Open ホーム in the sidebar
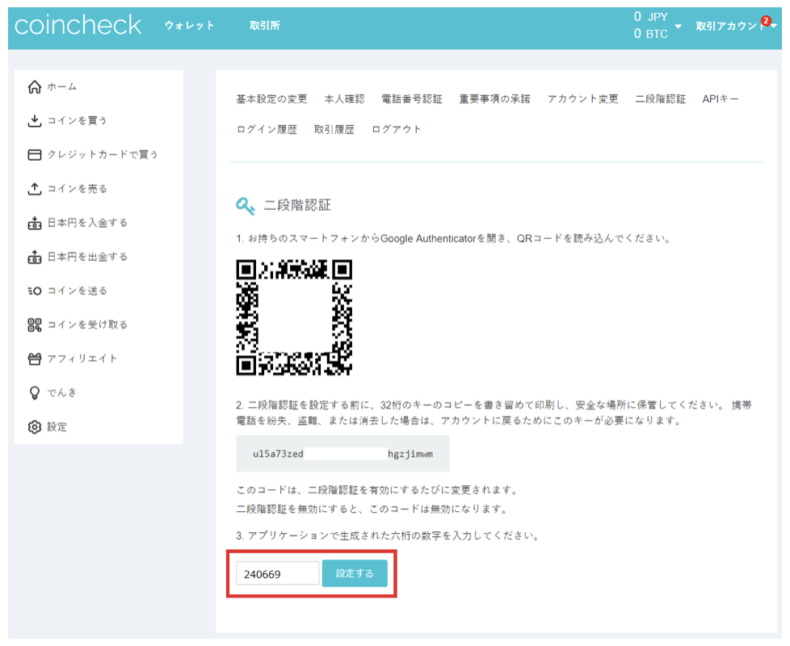790x646 pixels. 62,87
